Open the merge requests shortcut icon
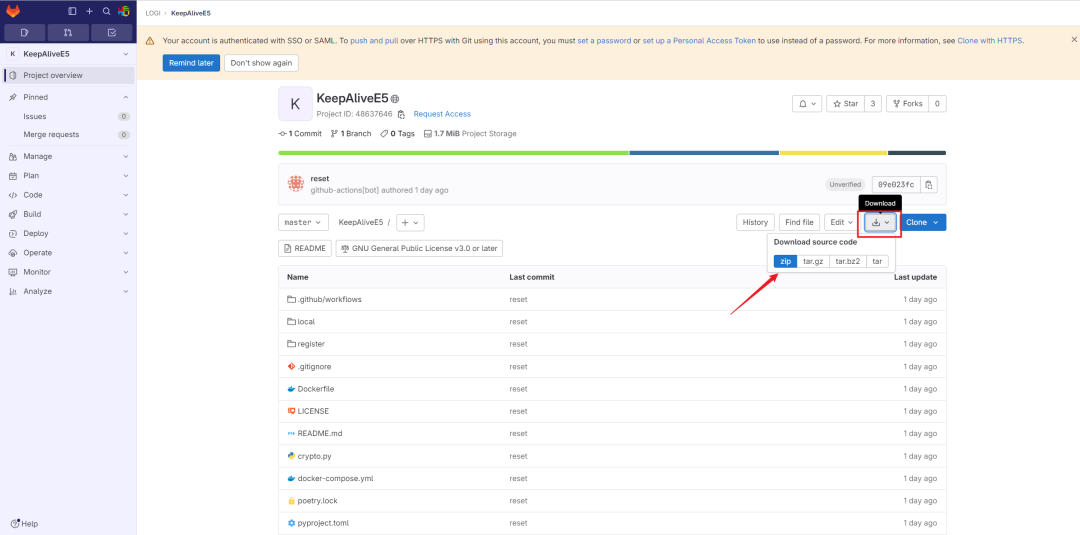This screenshot has width=1080, height=535. [68, 32]
